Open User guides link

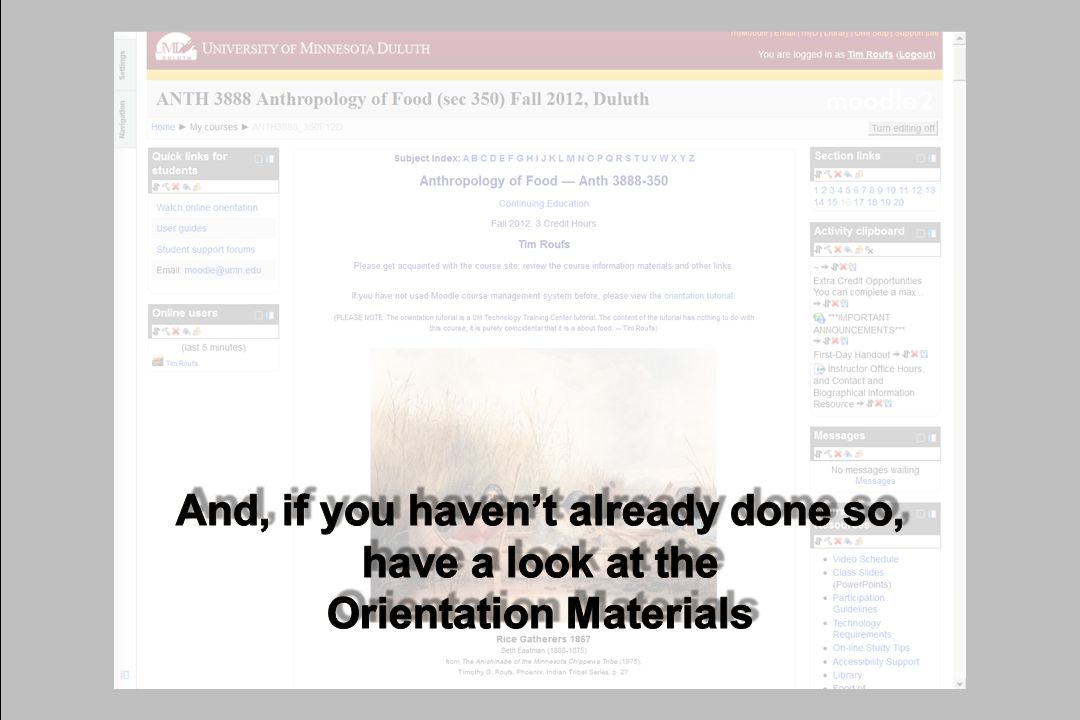click(181, 228)
